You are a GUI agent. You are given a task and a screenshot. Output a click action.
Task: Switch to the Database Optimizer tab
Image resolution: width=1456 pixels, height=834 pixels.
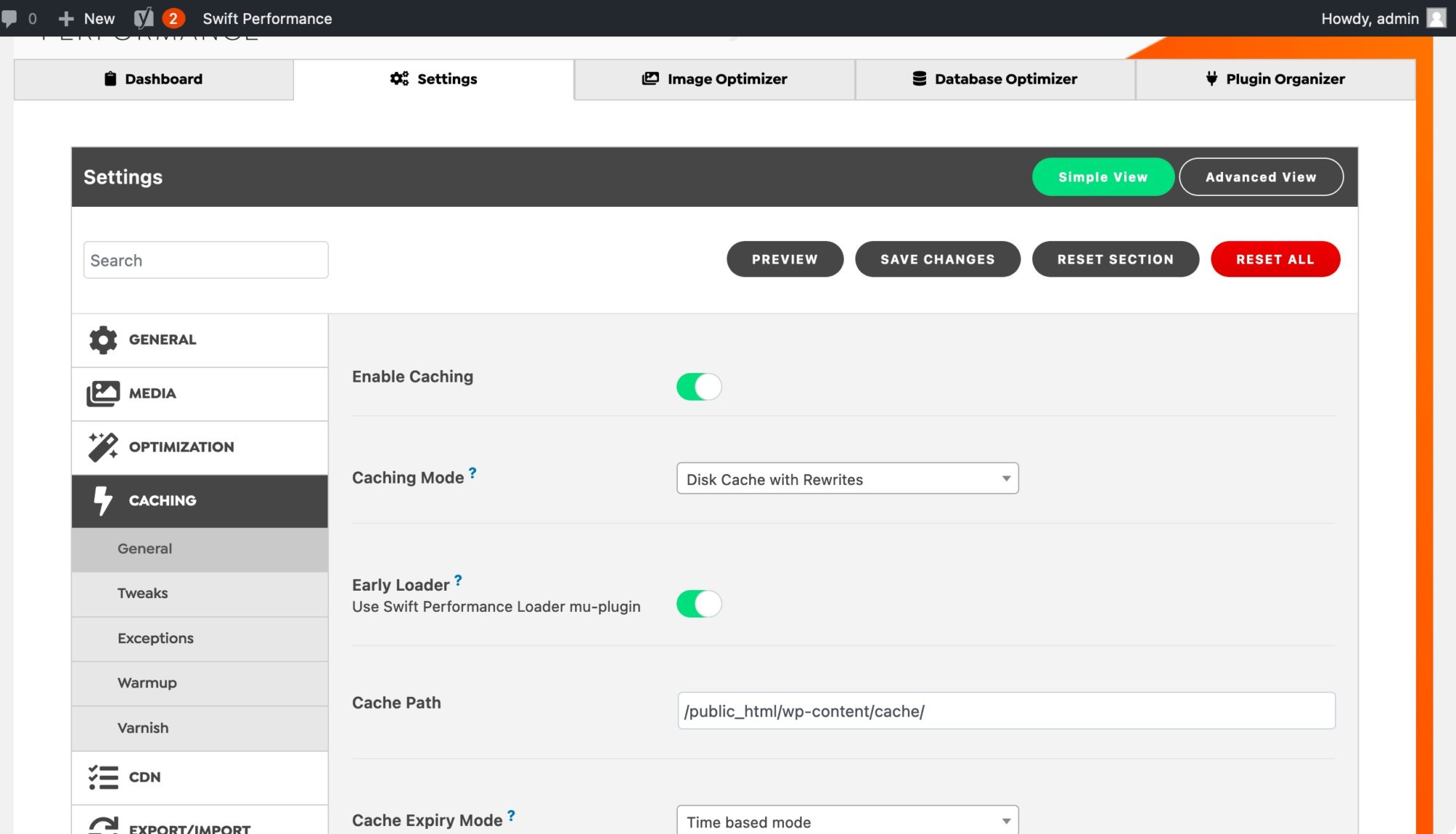pos(994,79)
